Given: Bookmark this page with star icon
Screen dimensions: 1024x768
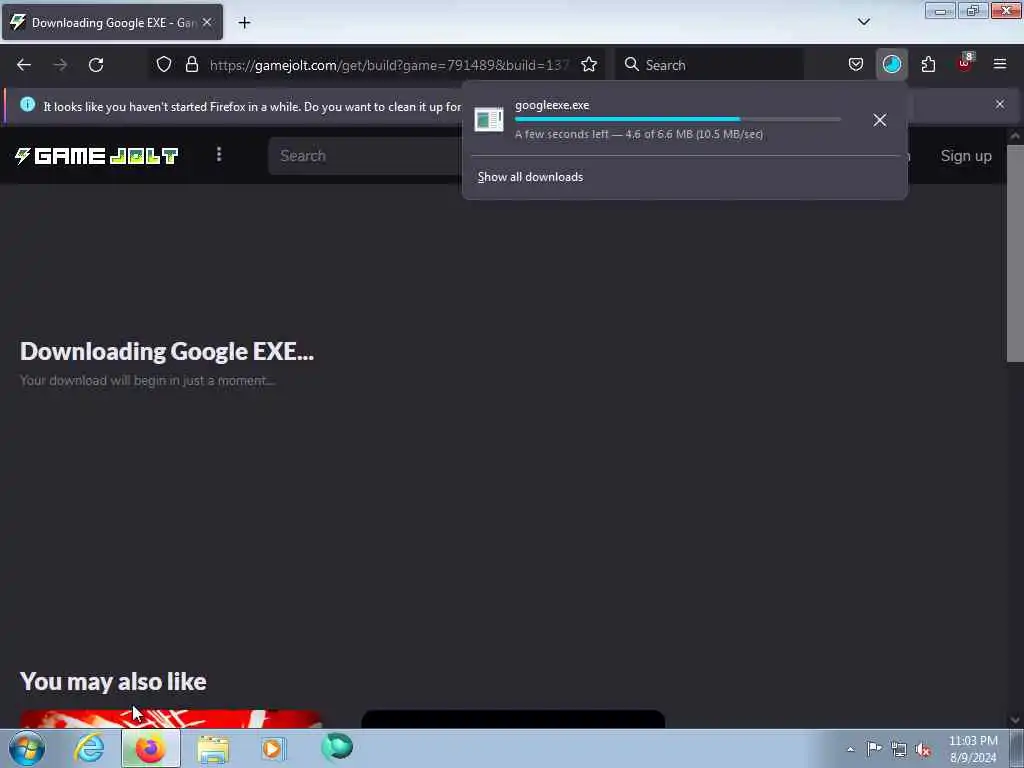Looking at the screenshot, I should click(x=589, y=65).
